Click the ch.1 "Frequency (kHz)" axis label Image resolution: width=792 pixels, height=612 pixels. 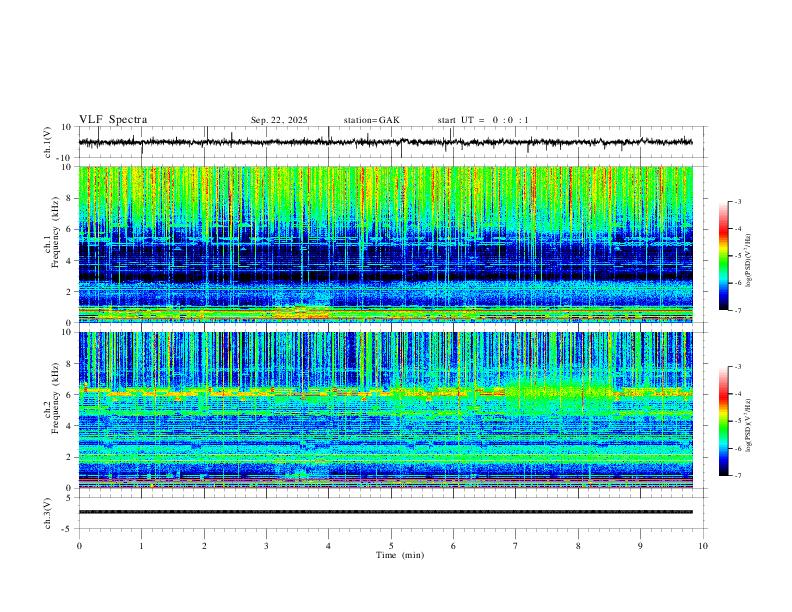pos(55,233)
